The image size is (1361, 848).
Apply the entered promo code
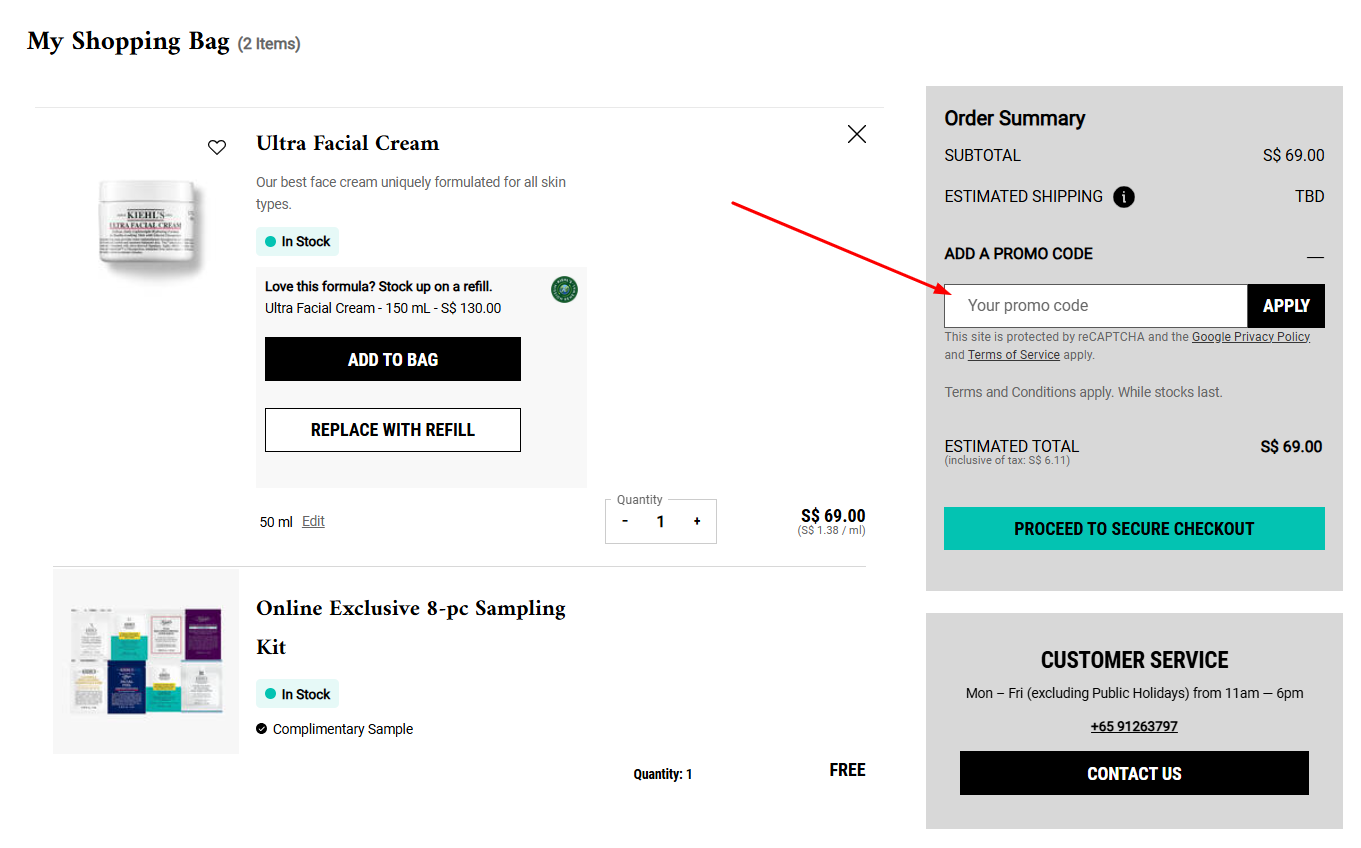pos(1286,306)
